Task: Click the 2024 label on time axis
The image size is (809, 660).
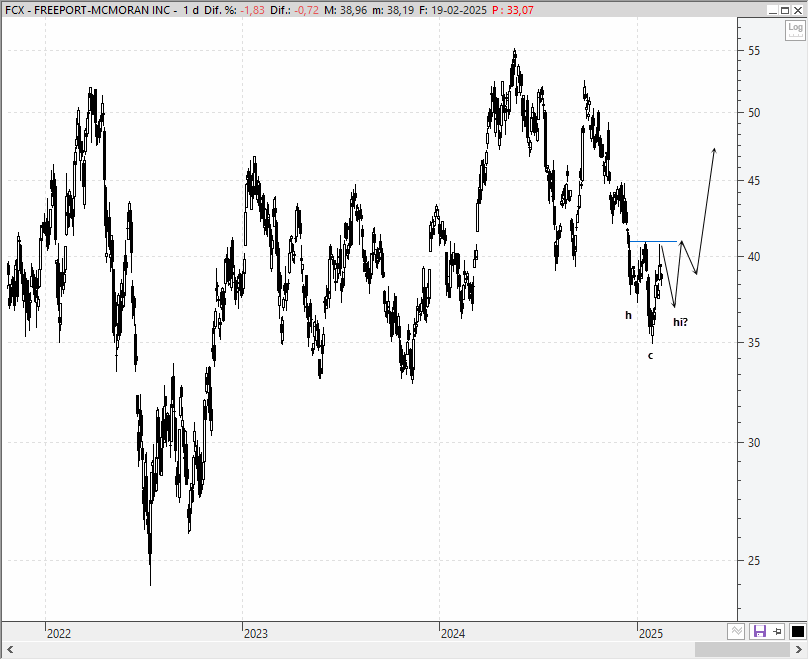Action: click(x=453, y=633)
